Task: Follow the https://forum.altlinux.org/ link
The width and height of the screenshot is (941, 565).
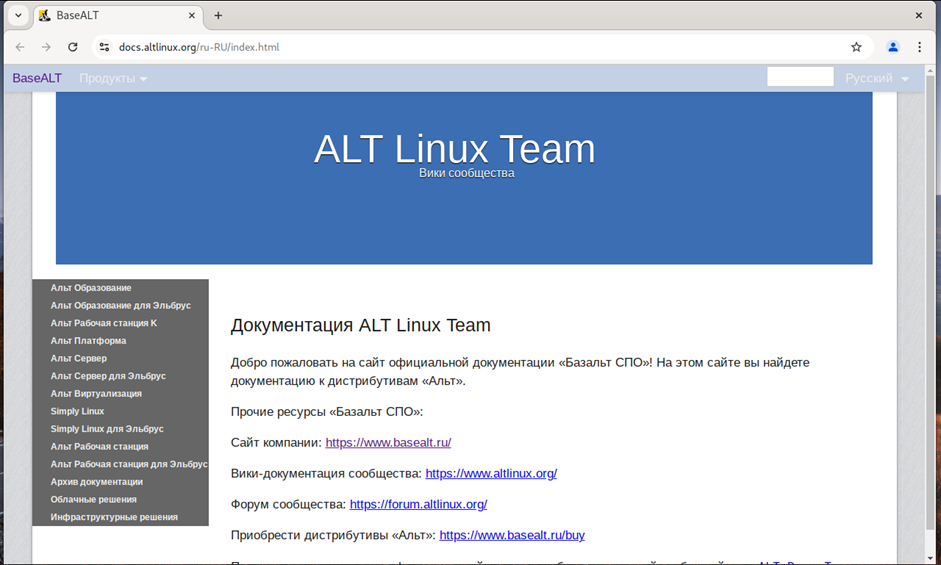Action: (x=418, y=504)
